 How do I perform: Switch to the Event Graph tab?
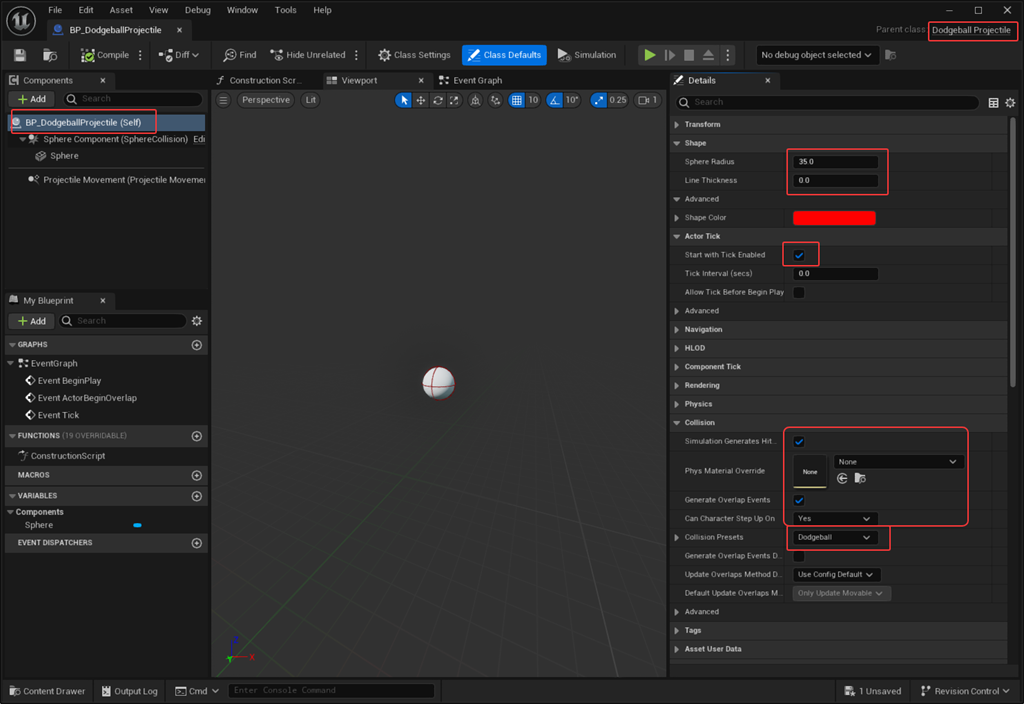pyautogui.click(x=470, y=80)
